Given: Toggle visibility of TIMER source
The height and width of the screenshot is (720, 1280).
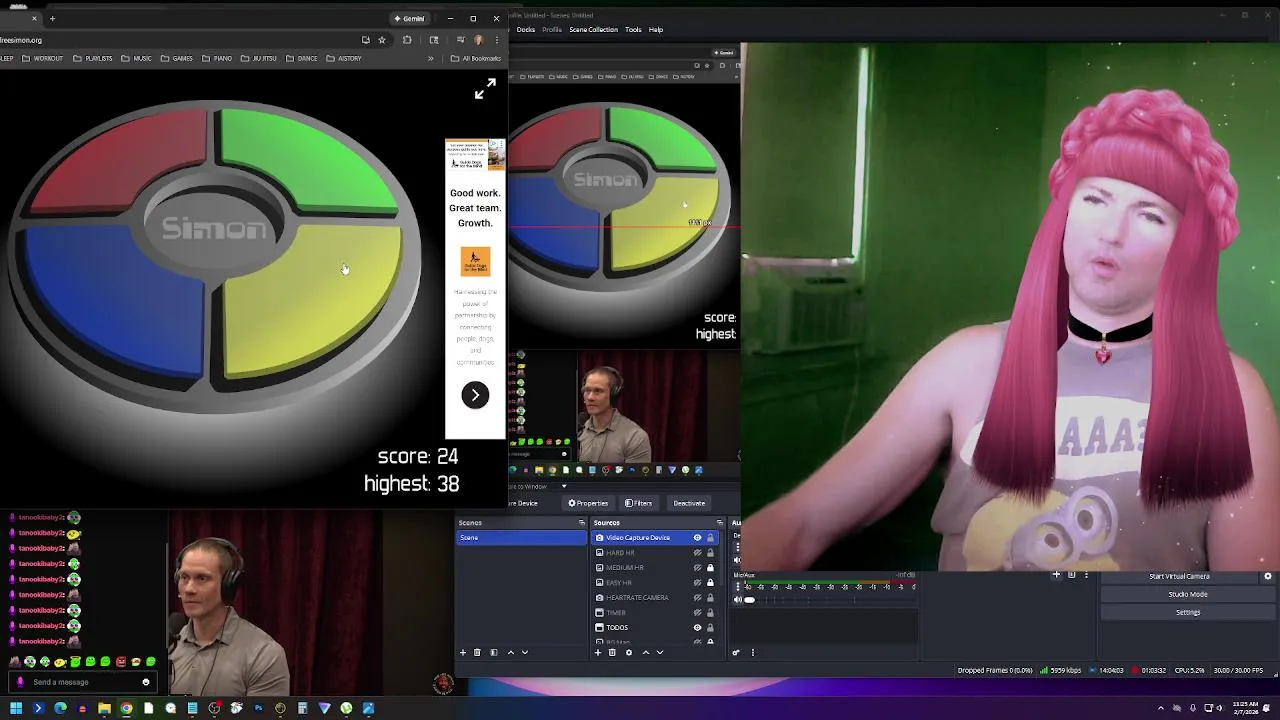Looking at the screenshot, I should pos(697,612).
